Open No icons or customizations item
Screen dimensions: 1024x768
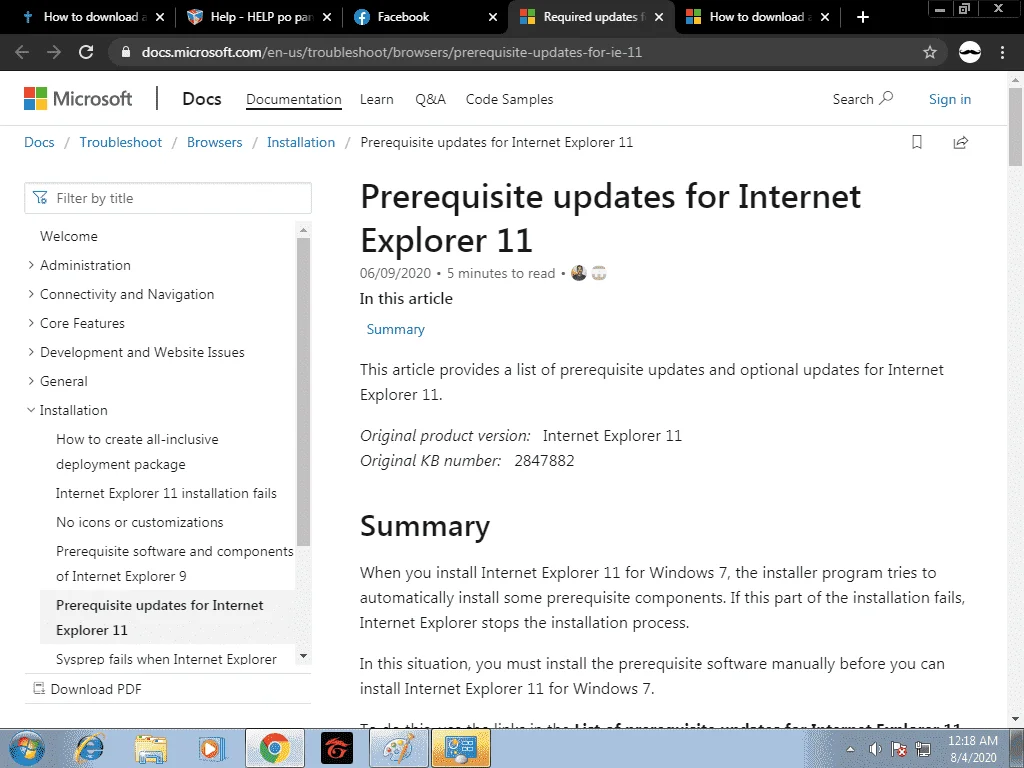140,522
